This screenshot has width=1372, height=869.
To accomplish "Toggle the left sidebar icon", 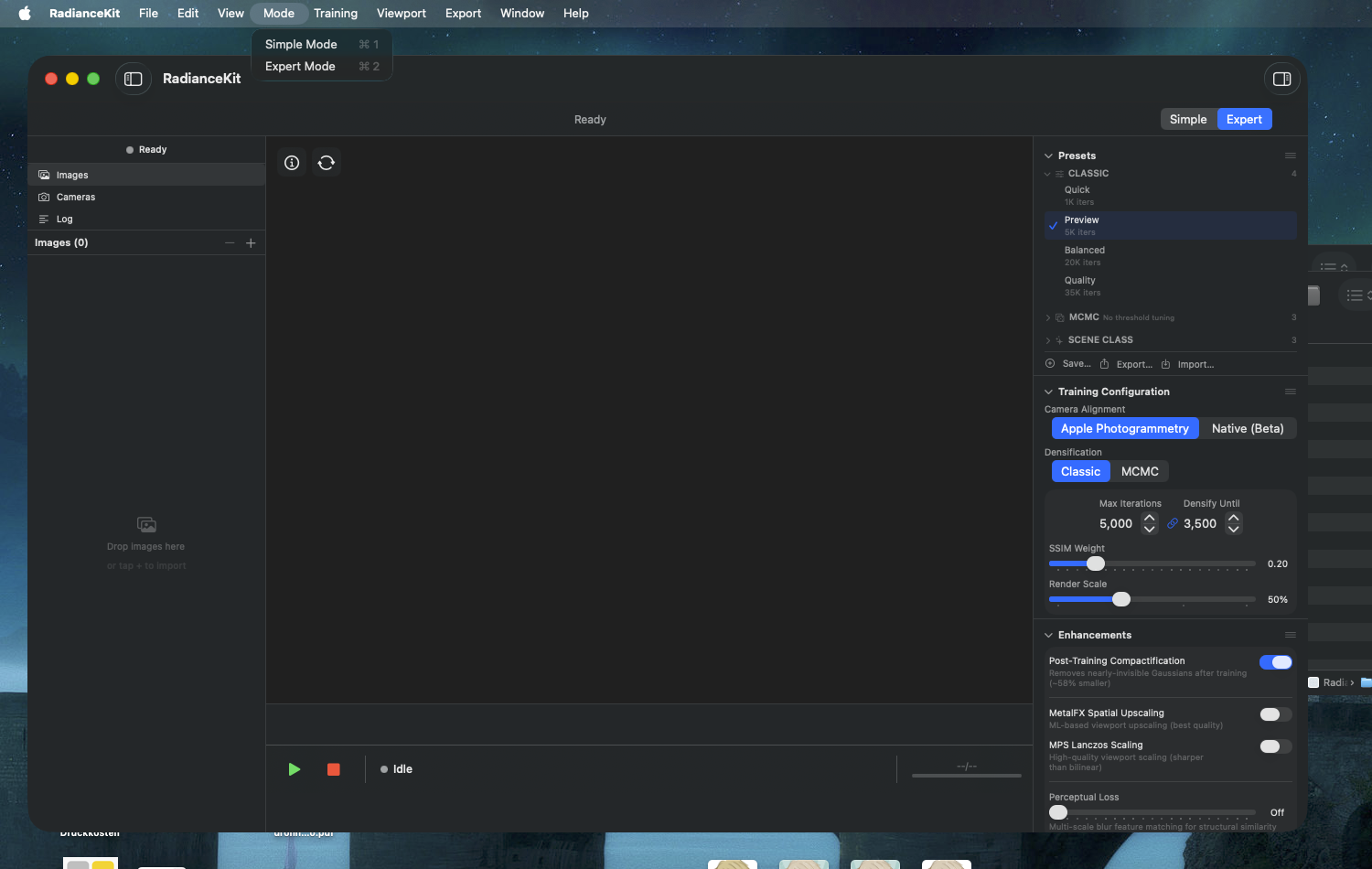I will point(134,79).
